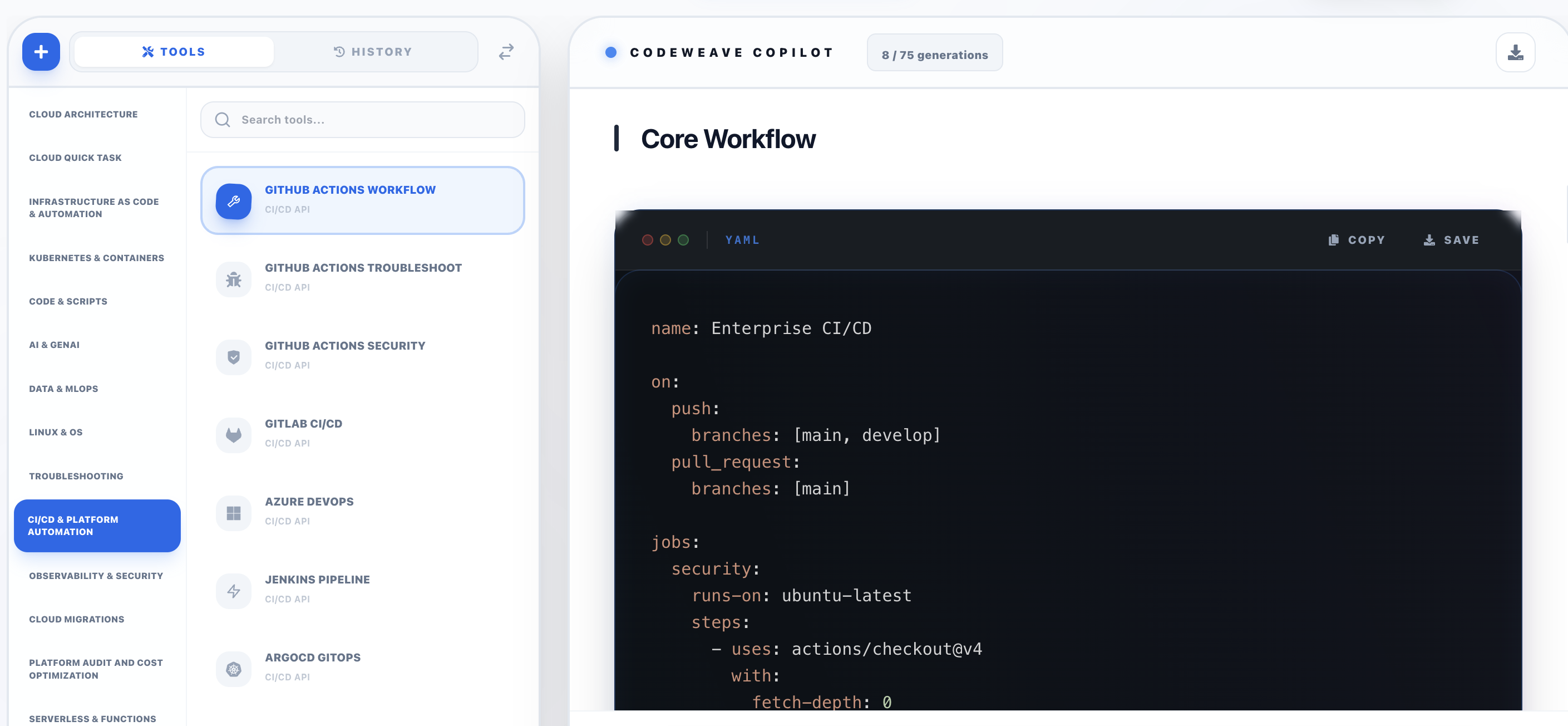Screen dimensions: 1568x726
Task: Select the GitHub Actions Workflow wrench icon
Action: coord(233,202)
